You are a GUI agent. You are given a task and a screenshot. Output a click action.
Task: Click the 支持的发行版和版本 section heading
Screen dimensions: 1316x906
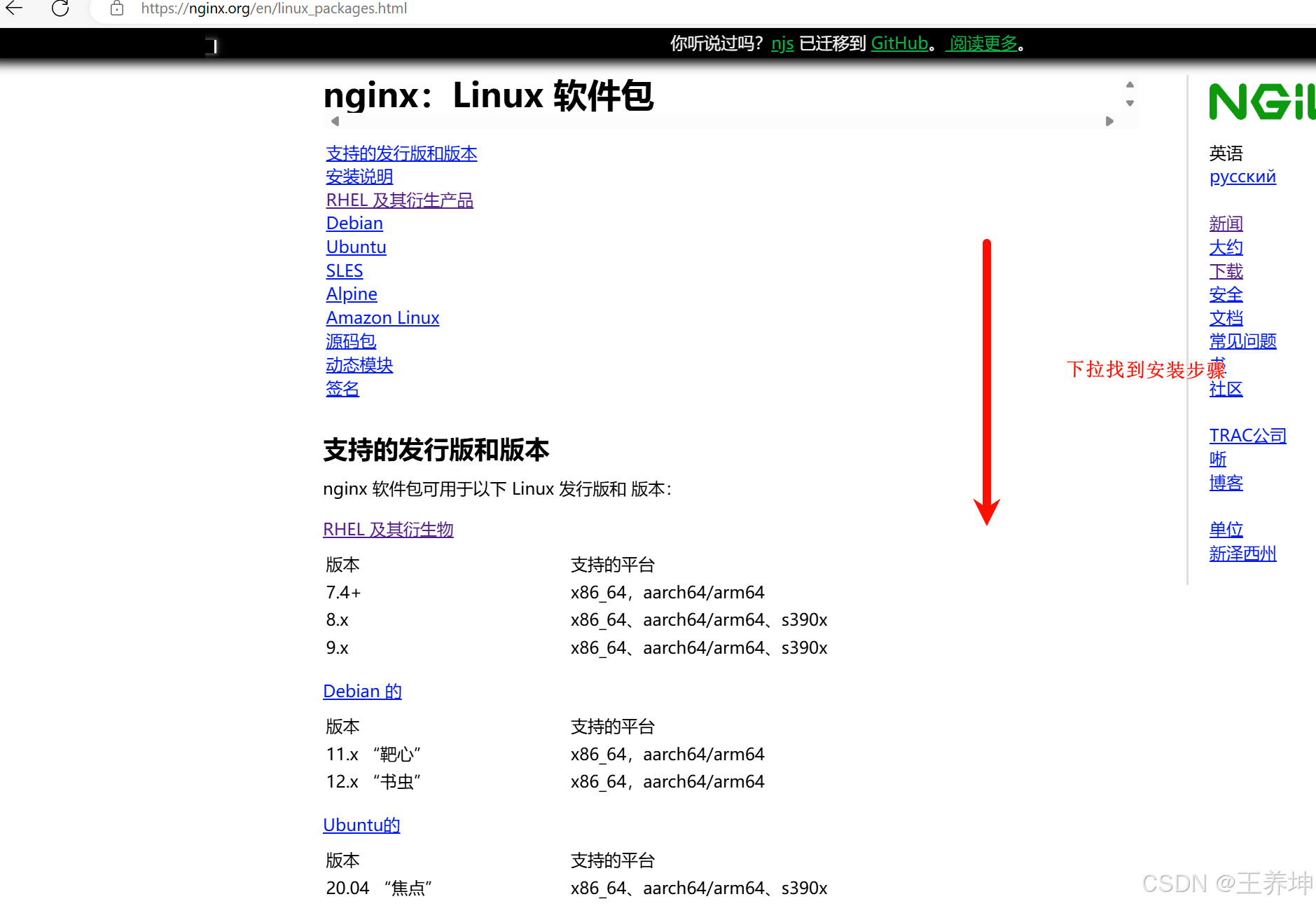tap(436, 450)
